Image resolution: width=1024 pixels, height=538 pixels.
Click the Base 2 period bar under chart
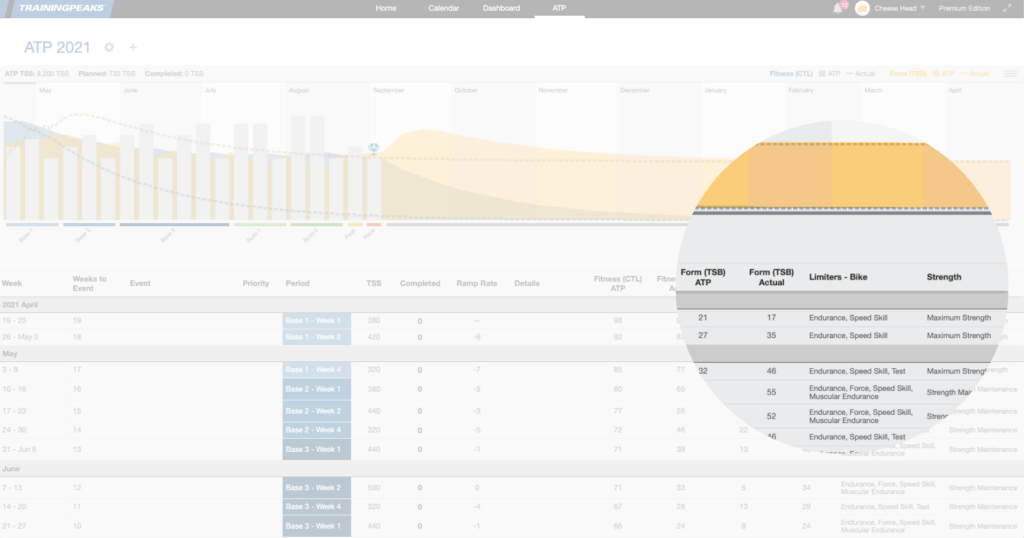(91, 225)
